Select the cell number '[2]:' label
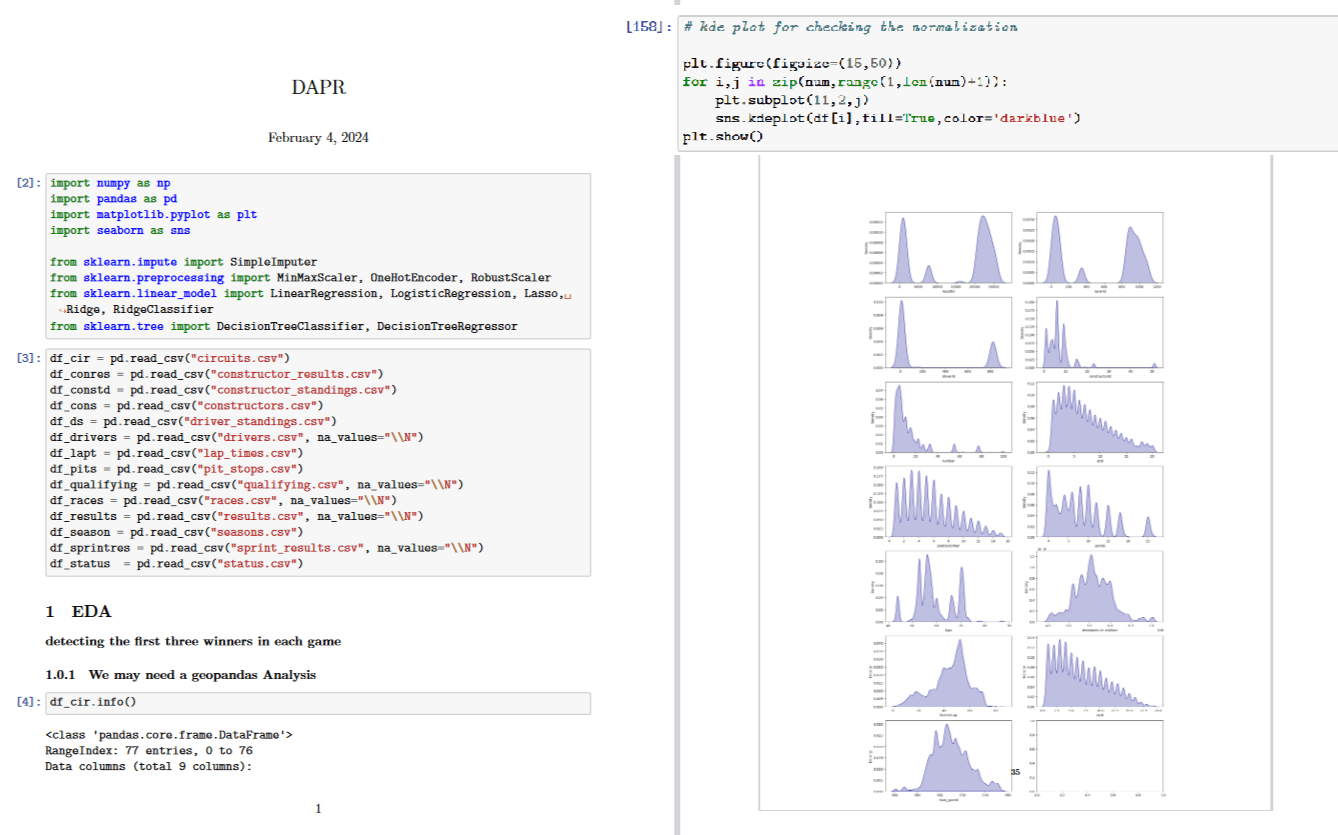The height and width of the screenshot is (835, 1338). 30,184
